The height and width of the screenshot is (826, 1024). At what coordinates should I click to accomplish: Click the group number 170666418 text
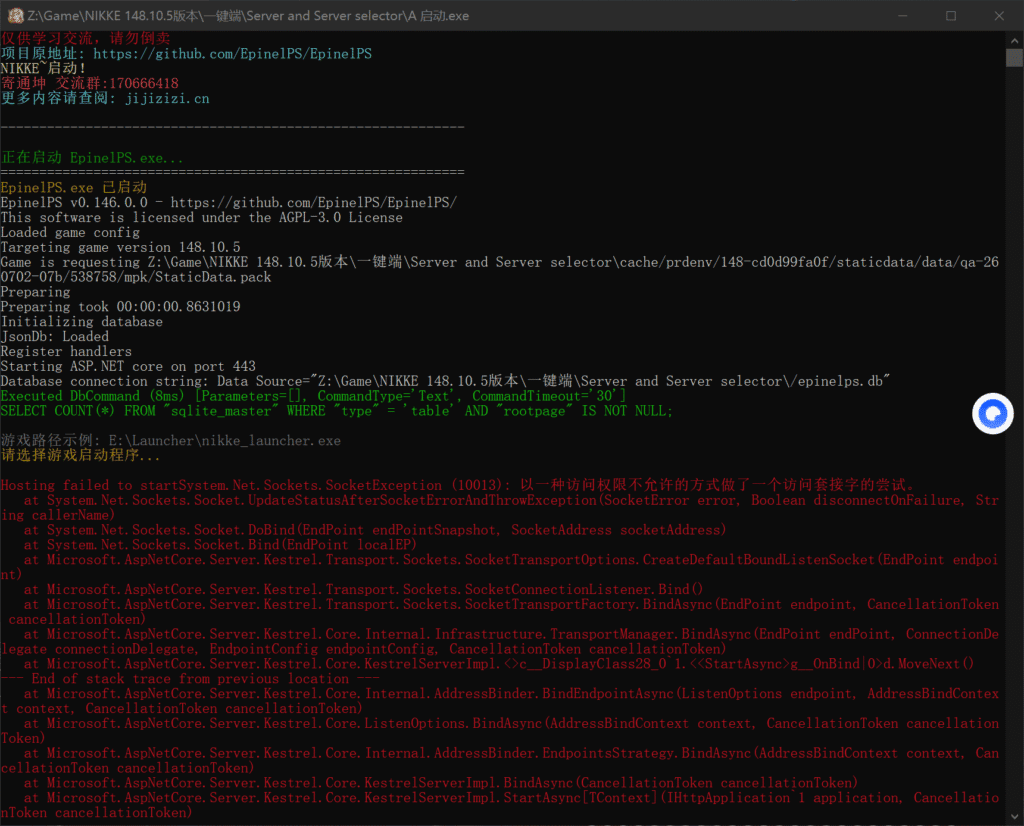pos(144,84)
